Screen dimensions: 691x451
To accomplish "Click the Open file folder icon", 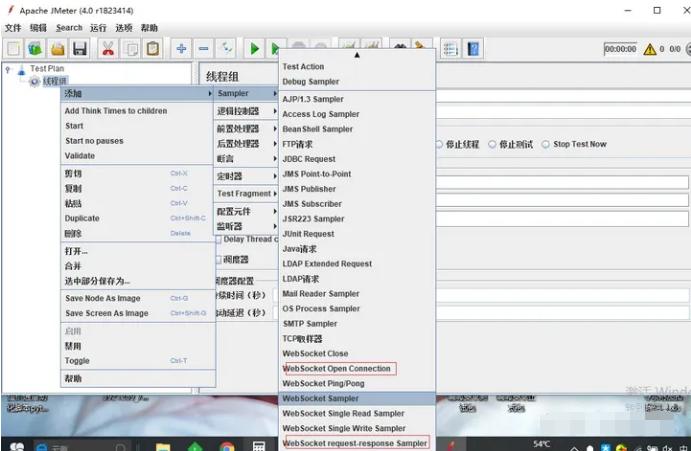I will point(57,48).
